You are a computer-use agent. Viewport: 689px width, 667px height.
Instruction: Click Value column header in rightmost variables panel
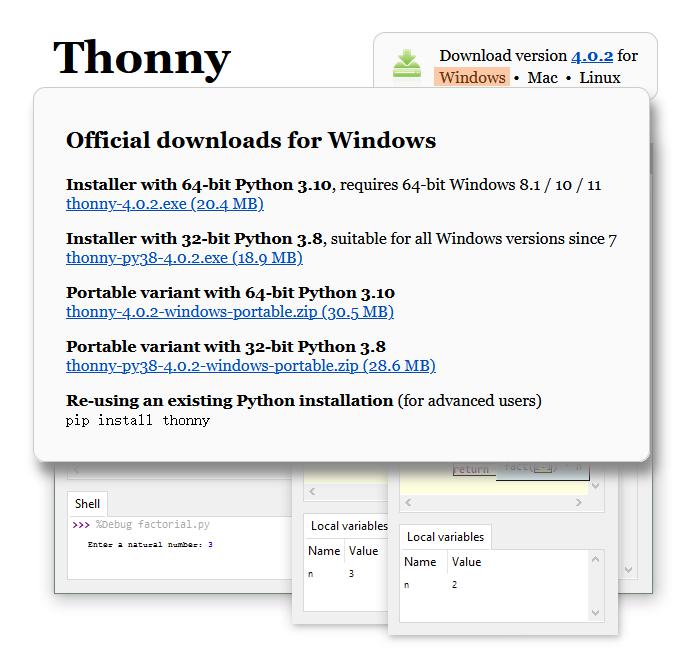coord(466,562)
